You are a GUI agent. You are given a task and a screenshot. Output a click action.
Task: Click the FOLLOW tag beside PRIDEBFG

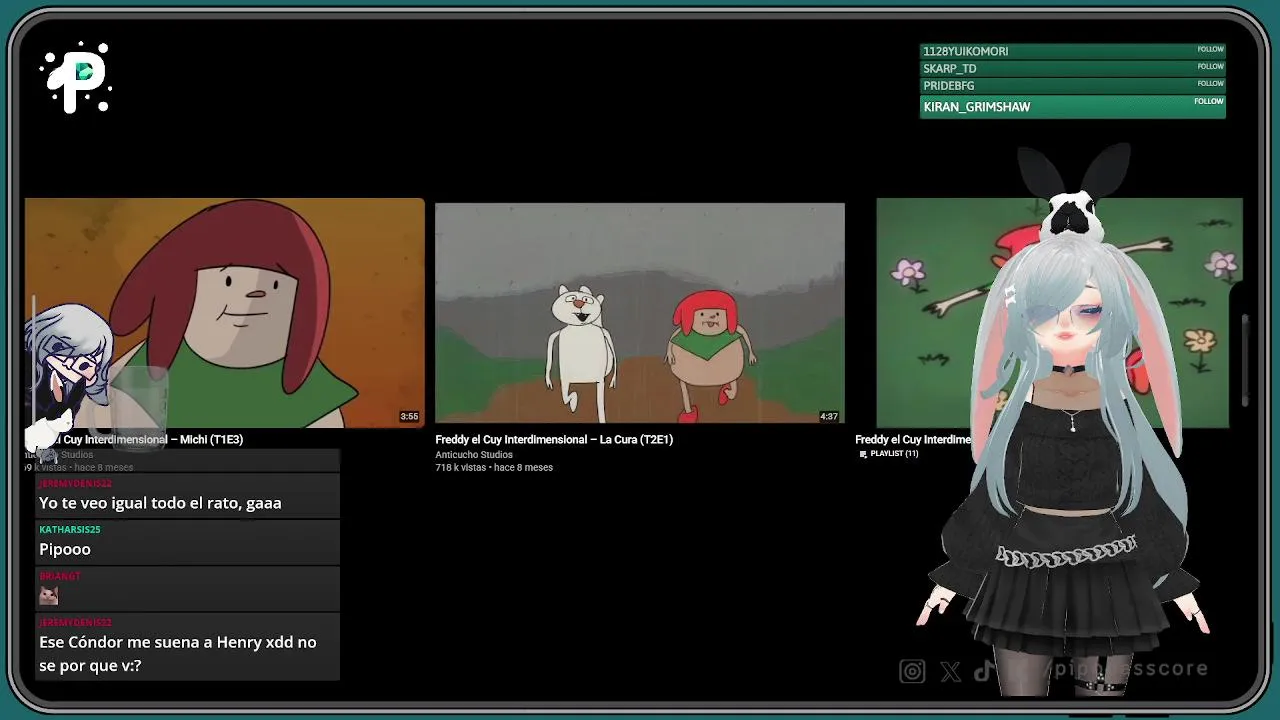coord(1210,83)
